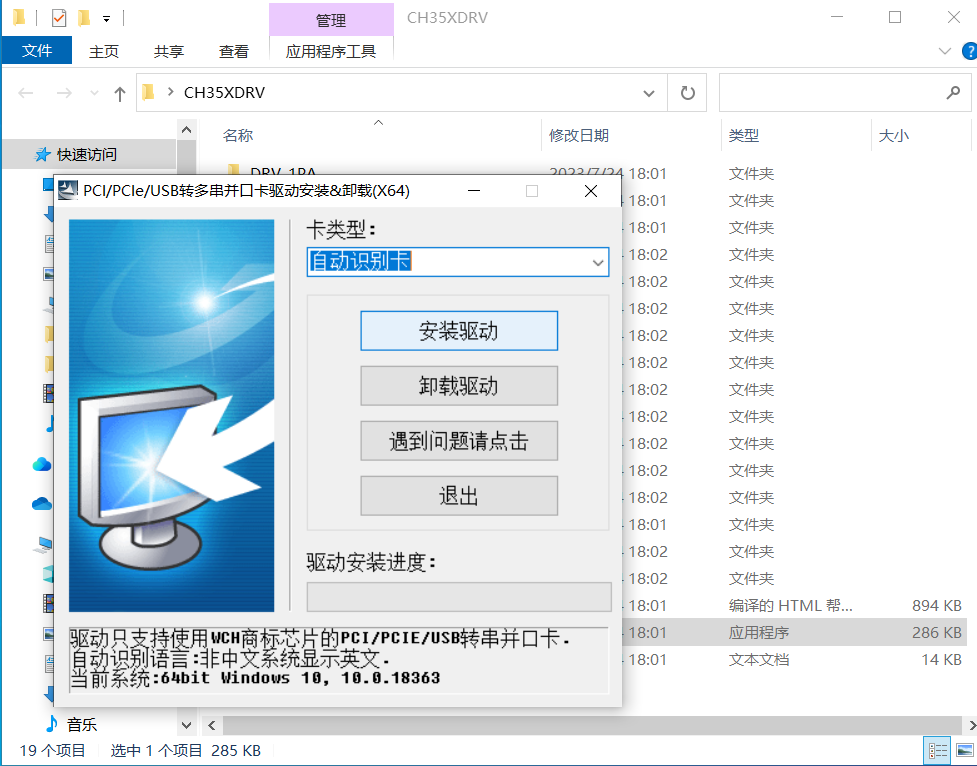977x766 pixels.
Task: Click the folder icon in Explorer's title bar
Action: pyautogui.click(x=19, y=17)
